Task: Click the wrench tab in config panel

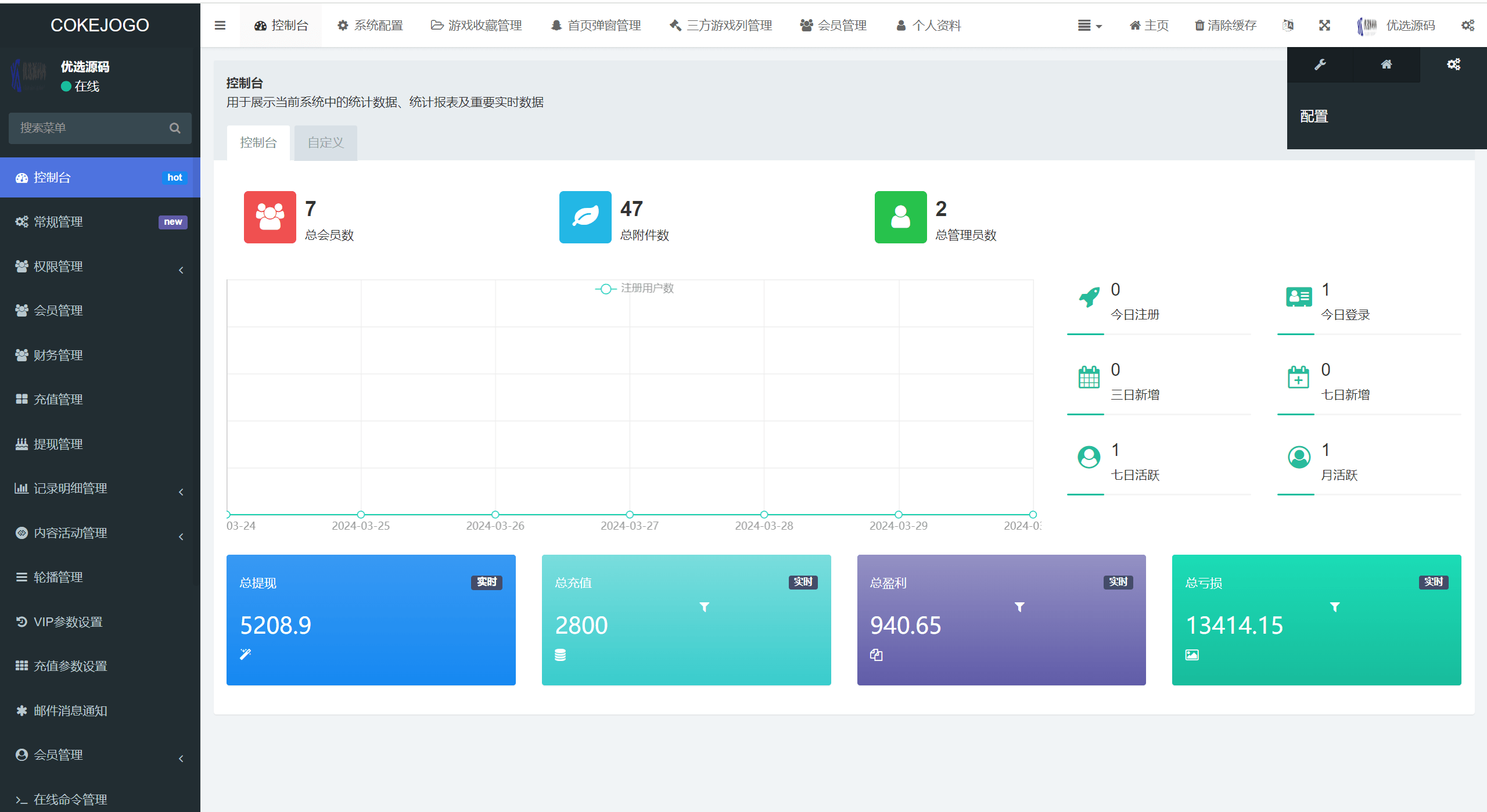Action: coord(1320,64)
